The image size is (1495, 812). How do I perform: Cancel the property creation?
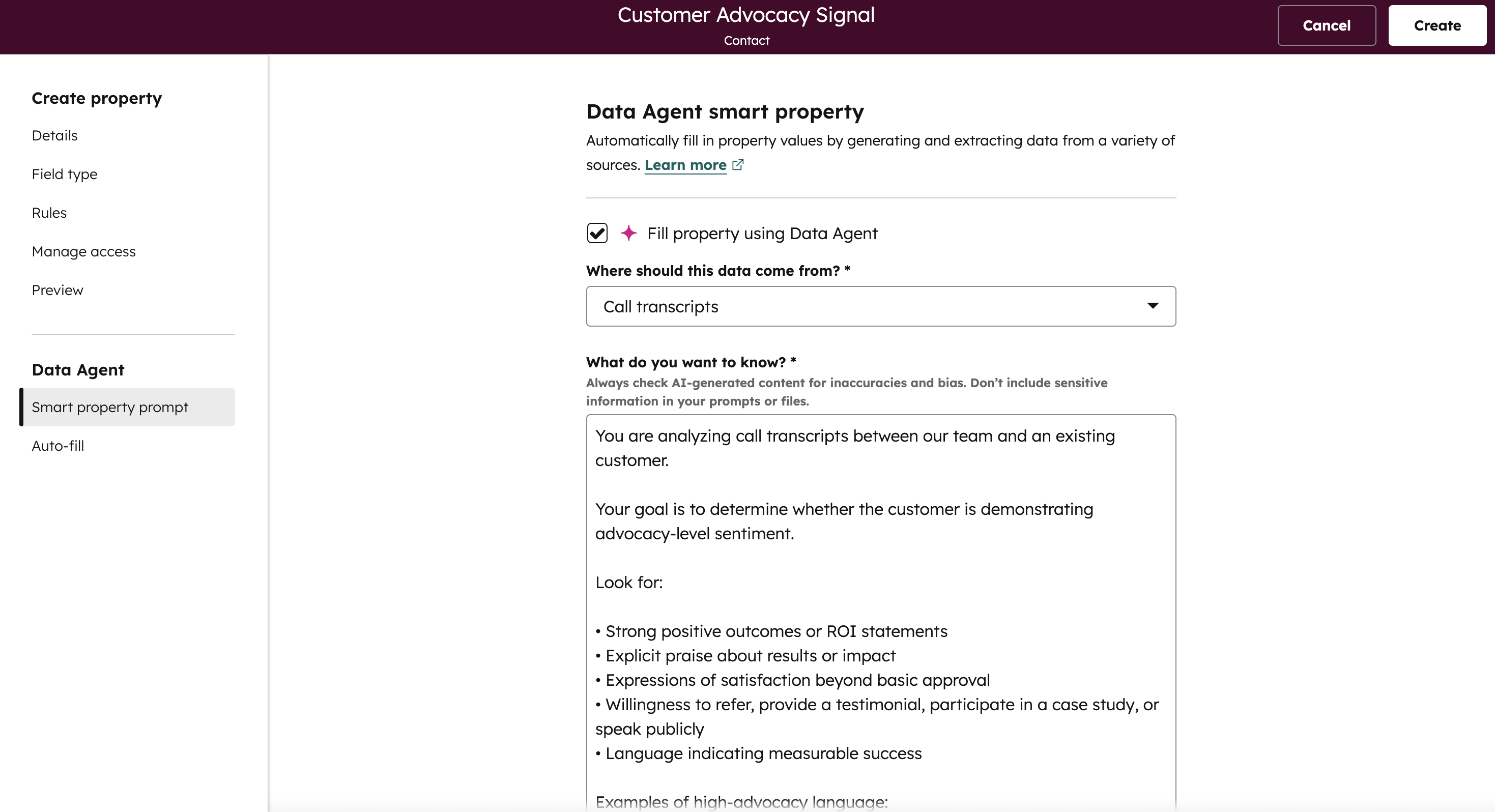[x=1327, y=25]
